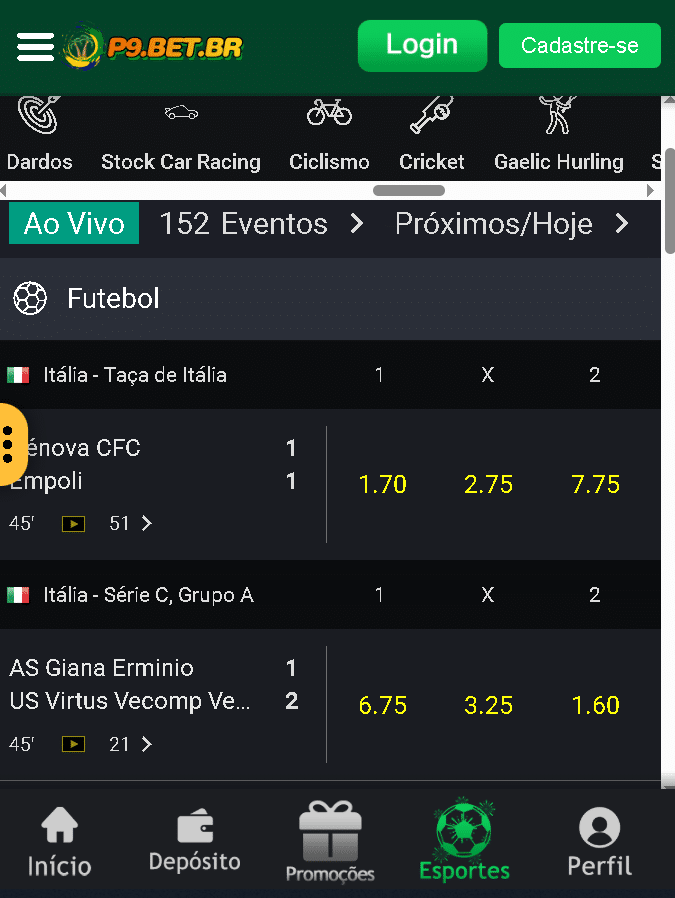Viewport: 675px width, 898px height.
Task: Click the Login button
Action: coord(422,46)
